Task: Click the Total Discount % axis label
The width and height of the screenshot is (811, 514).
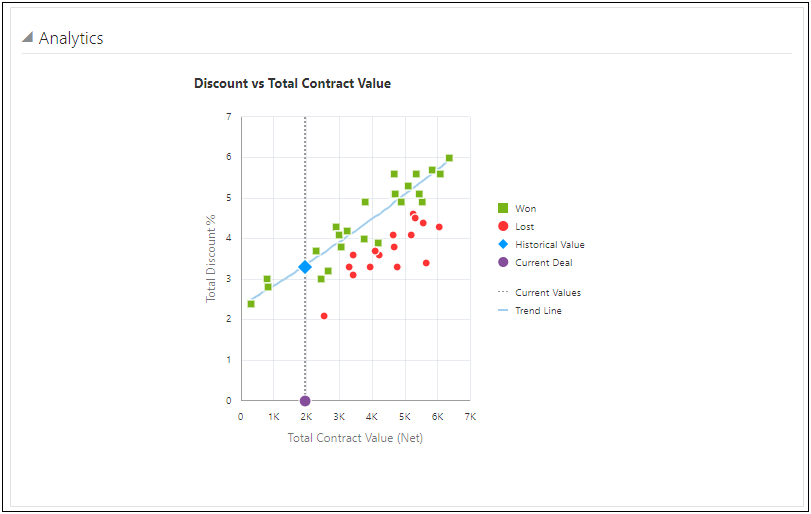Action: (211, 259)
